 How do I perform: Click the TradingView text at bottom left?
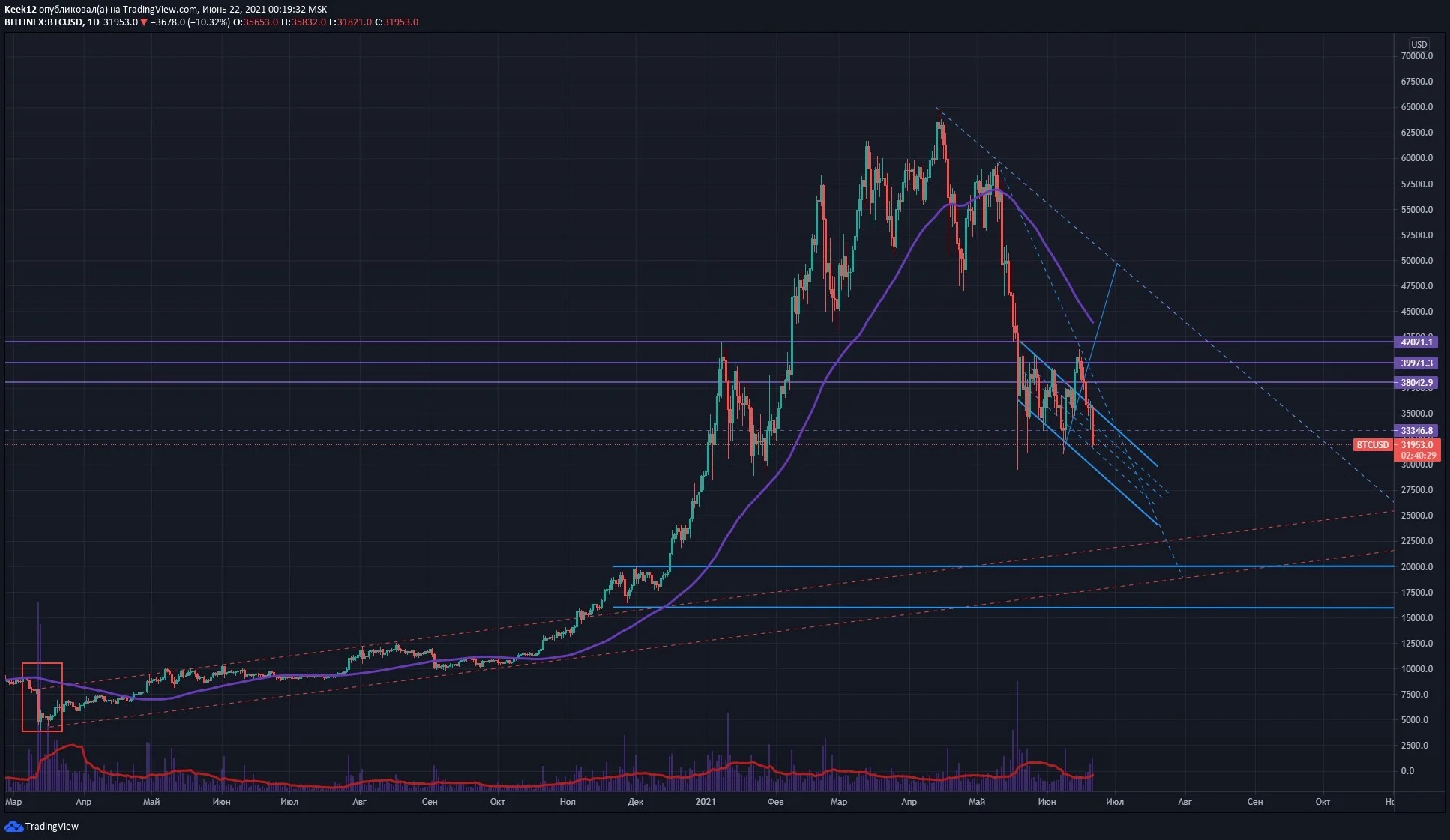(x=52, y=826)
